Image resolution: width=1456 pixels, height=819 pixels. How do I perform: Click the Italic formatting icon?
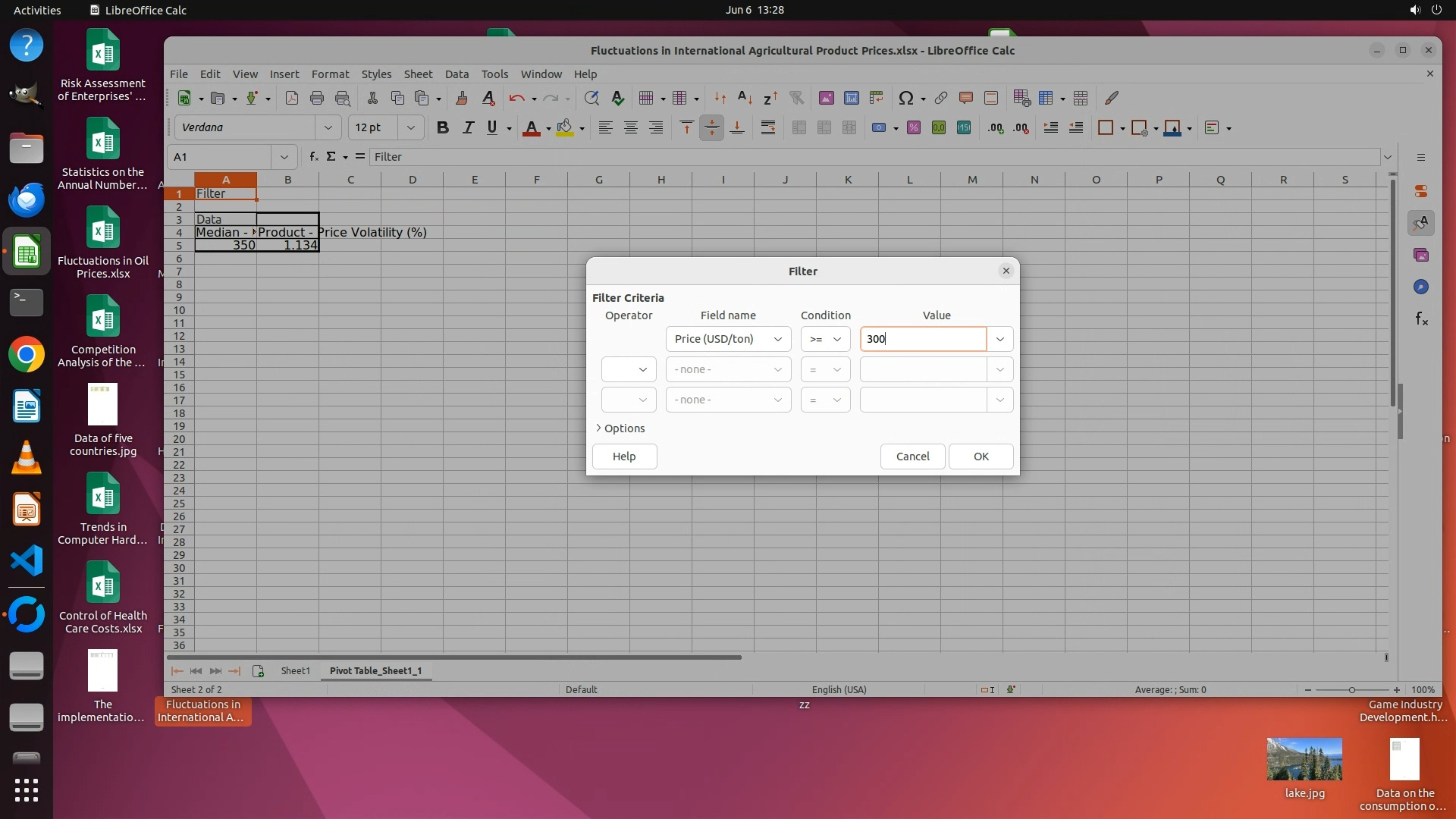(468, 127)
